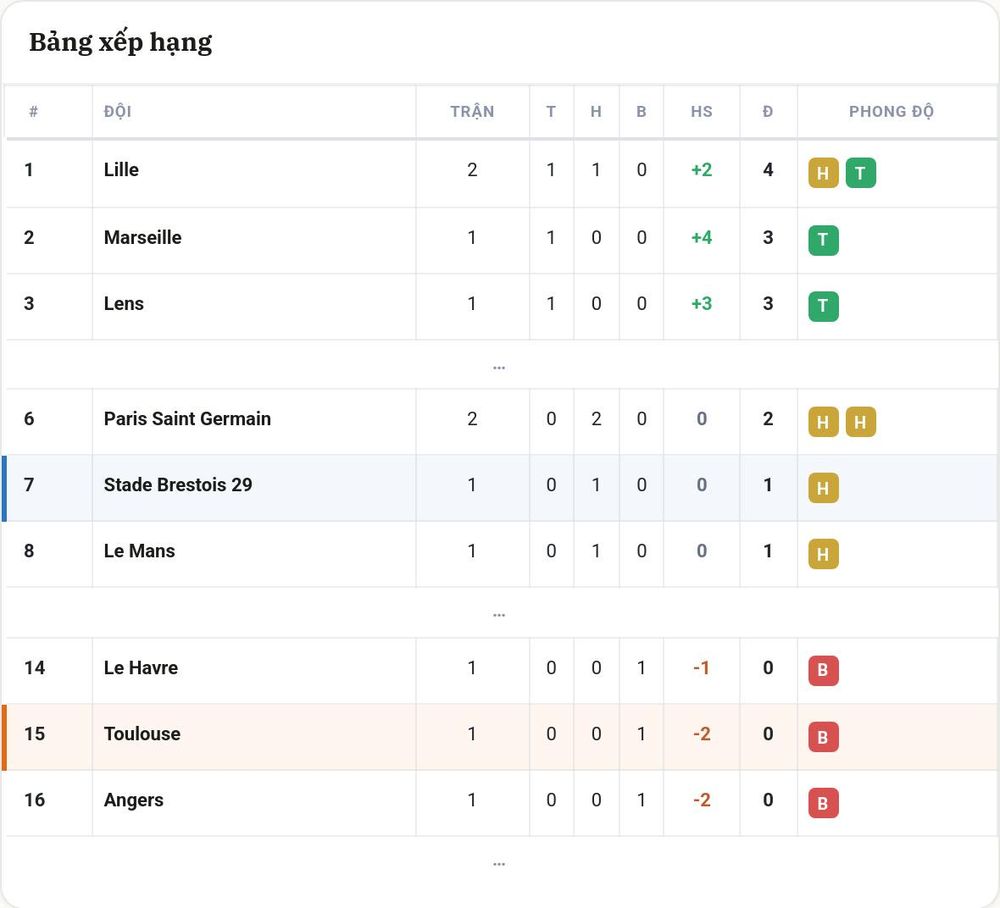The image size is (1000, 908).
Task: Select the highlighted Toulouse row
Action: pos(500,737)
